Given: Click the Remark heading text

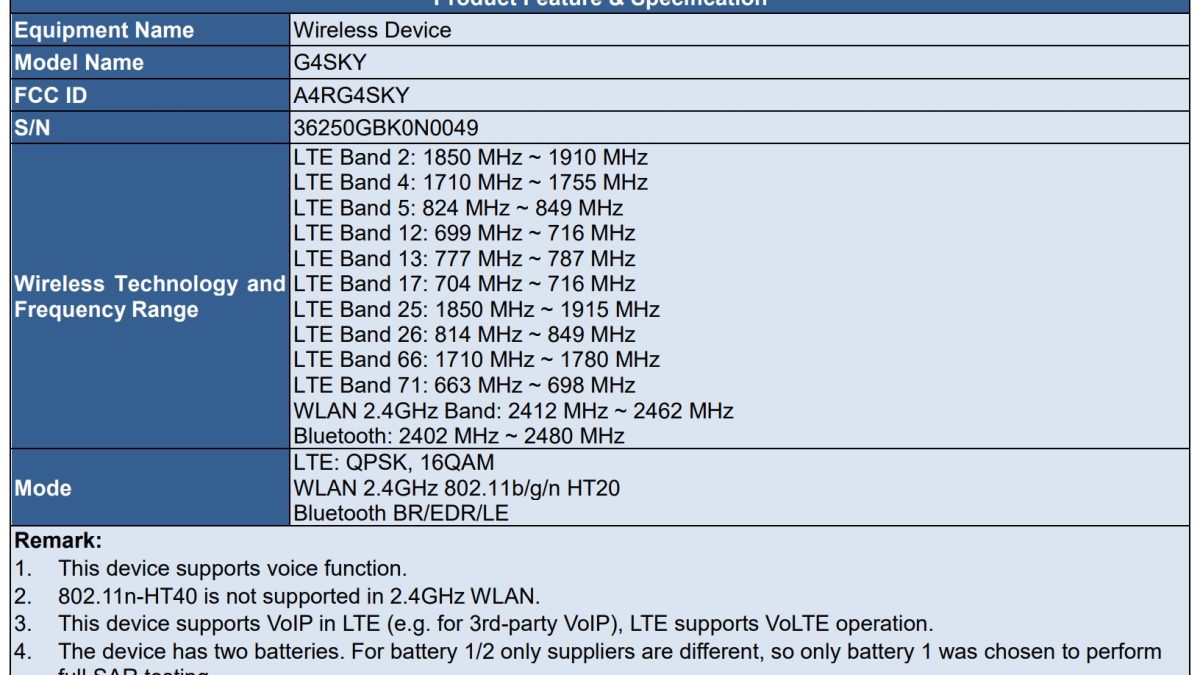Looking at the screenshot, I should pyautogui.click(x=58, y=541).
